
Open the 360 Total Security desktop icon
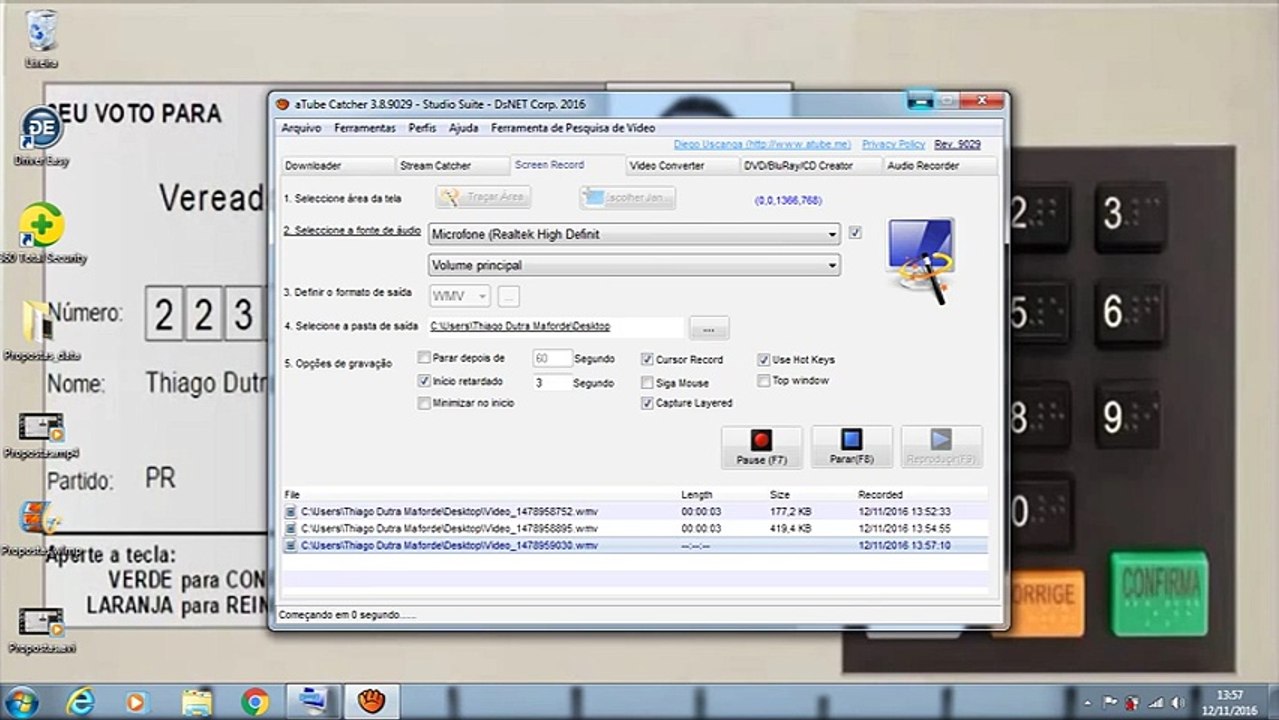click(42, 235)
